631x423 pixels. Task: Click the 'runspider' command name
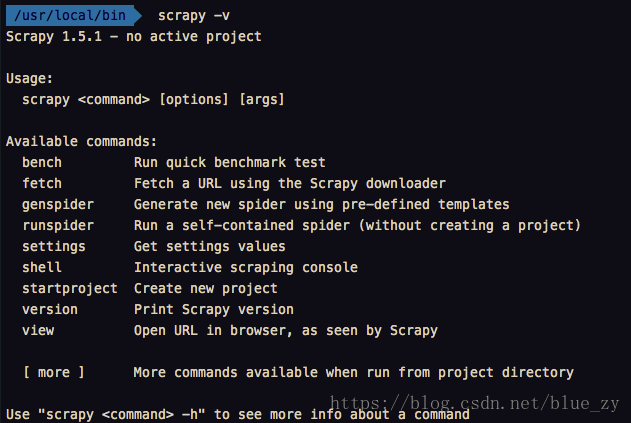[x=58, y=225]
